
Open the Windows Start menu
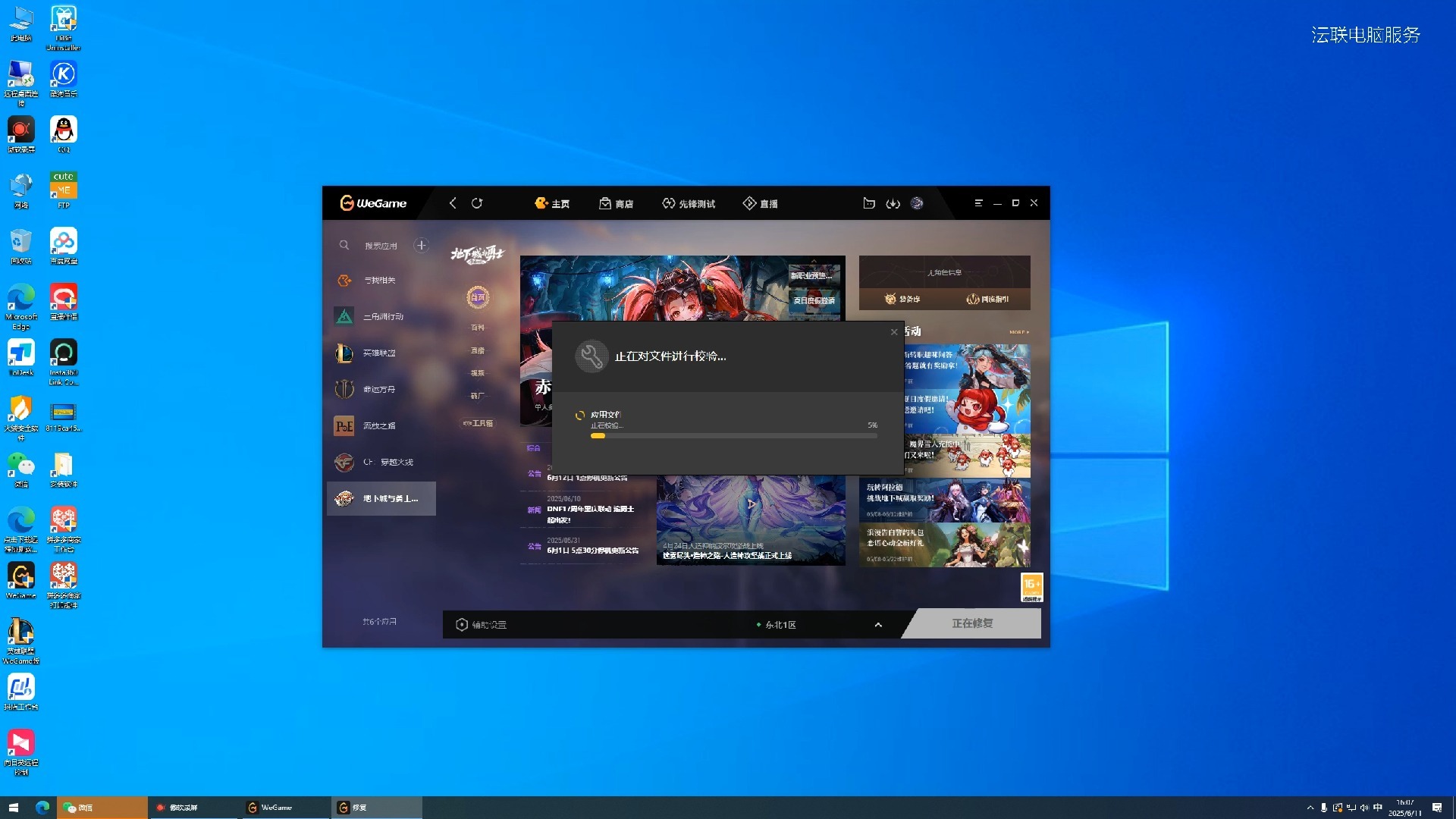click(x=13, y=808)
